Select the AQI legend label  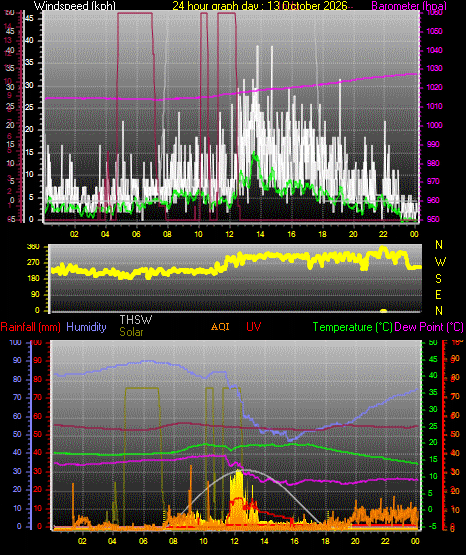click(x=220, y=326)
